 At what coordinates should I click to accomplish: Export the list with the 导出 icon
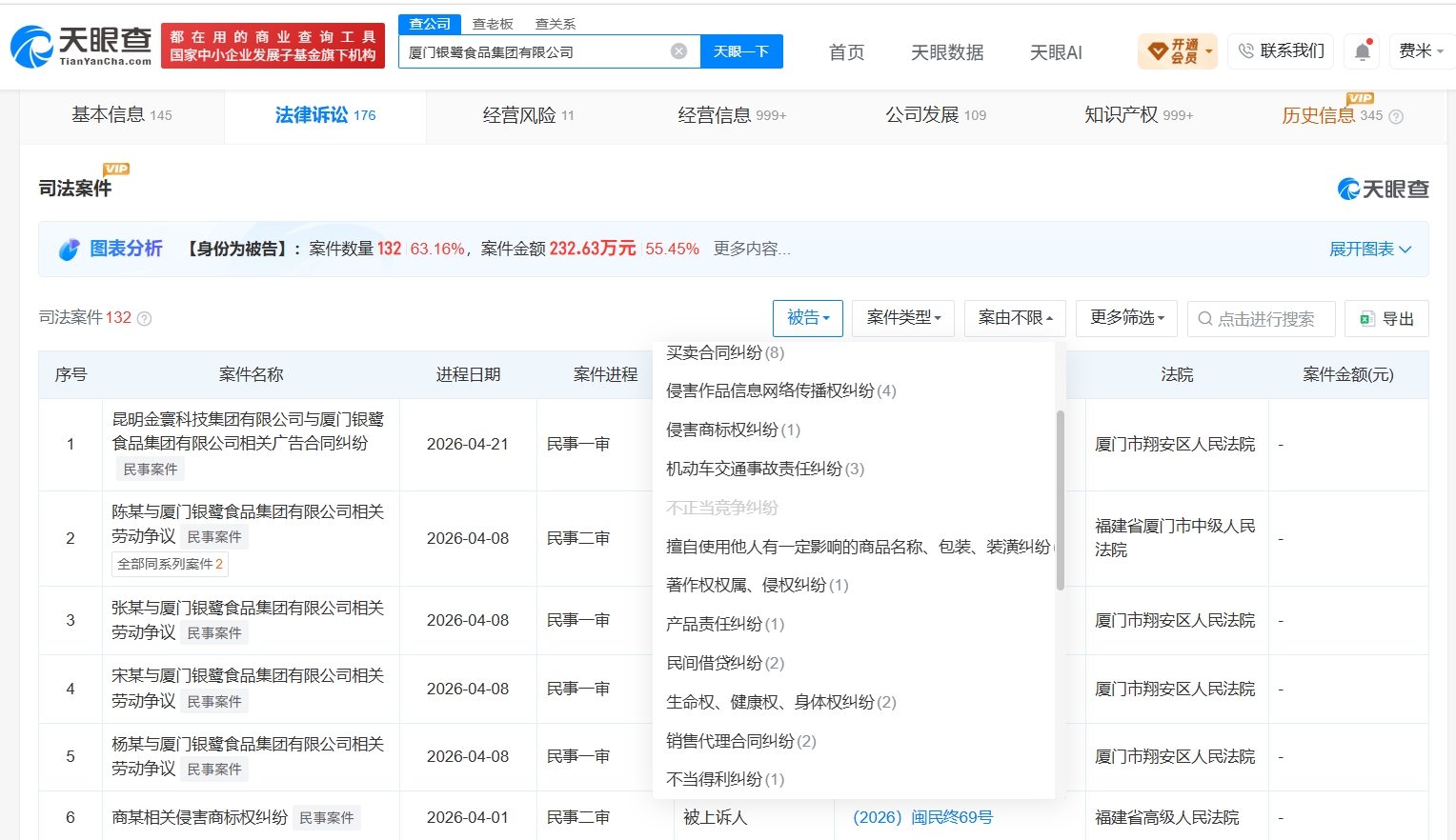point(1367,319)
